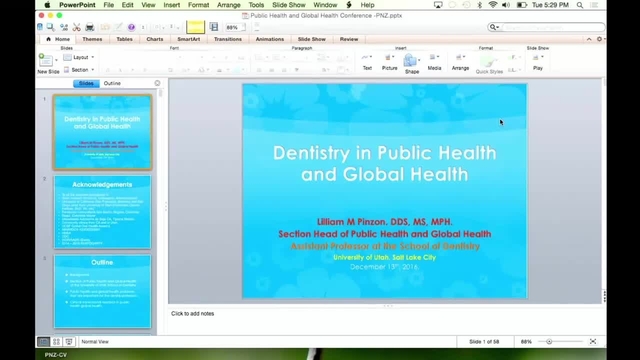Screen dimensions: 640x360
Task: Close the slides pane with round X button
Action: tap(157, 83)
